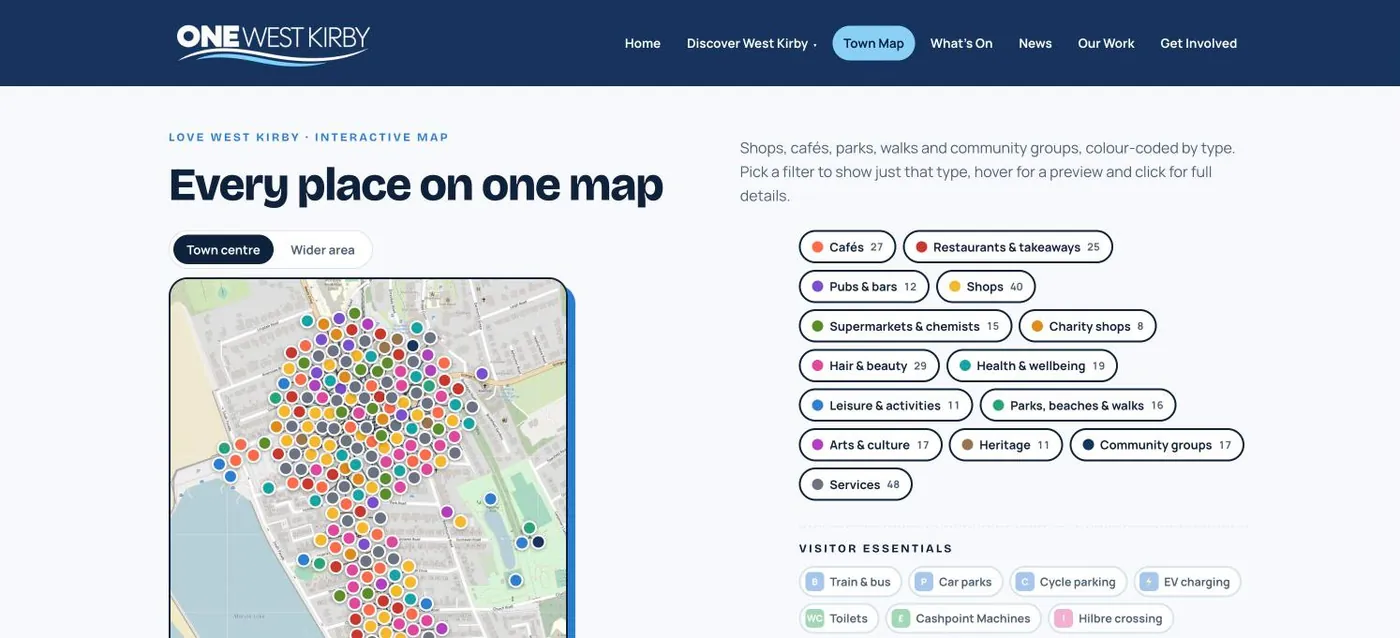This screenshot has width=1400, height=638.
Task: Open the Home page
Action: 642,43
